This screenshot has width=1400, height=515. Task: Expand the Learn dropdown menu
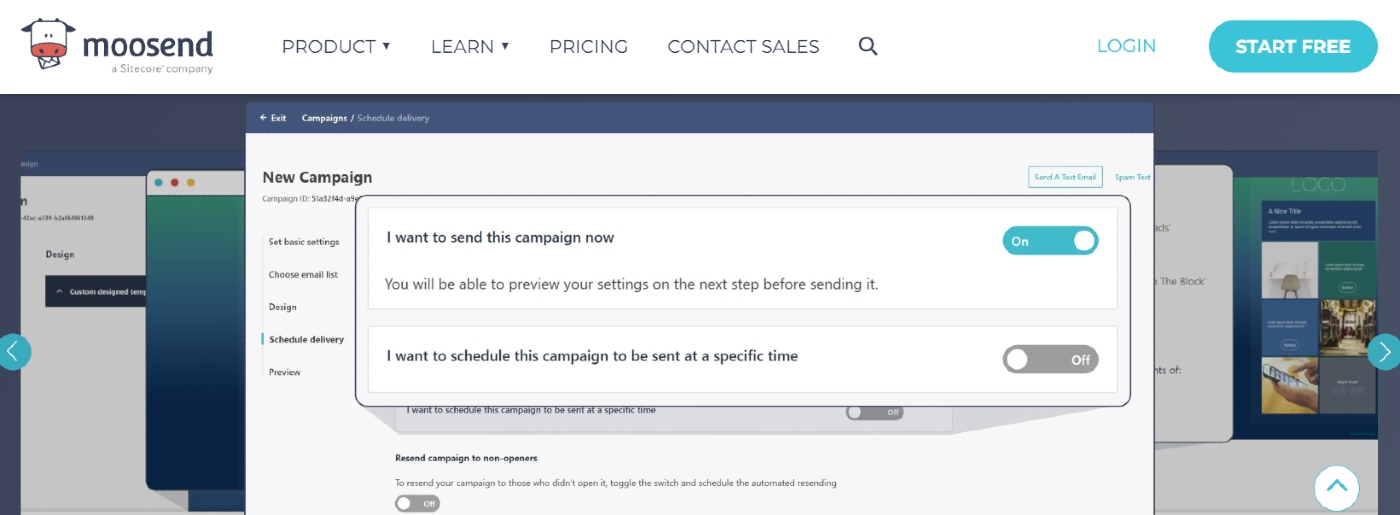[x=470, y=46]
